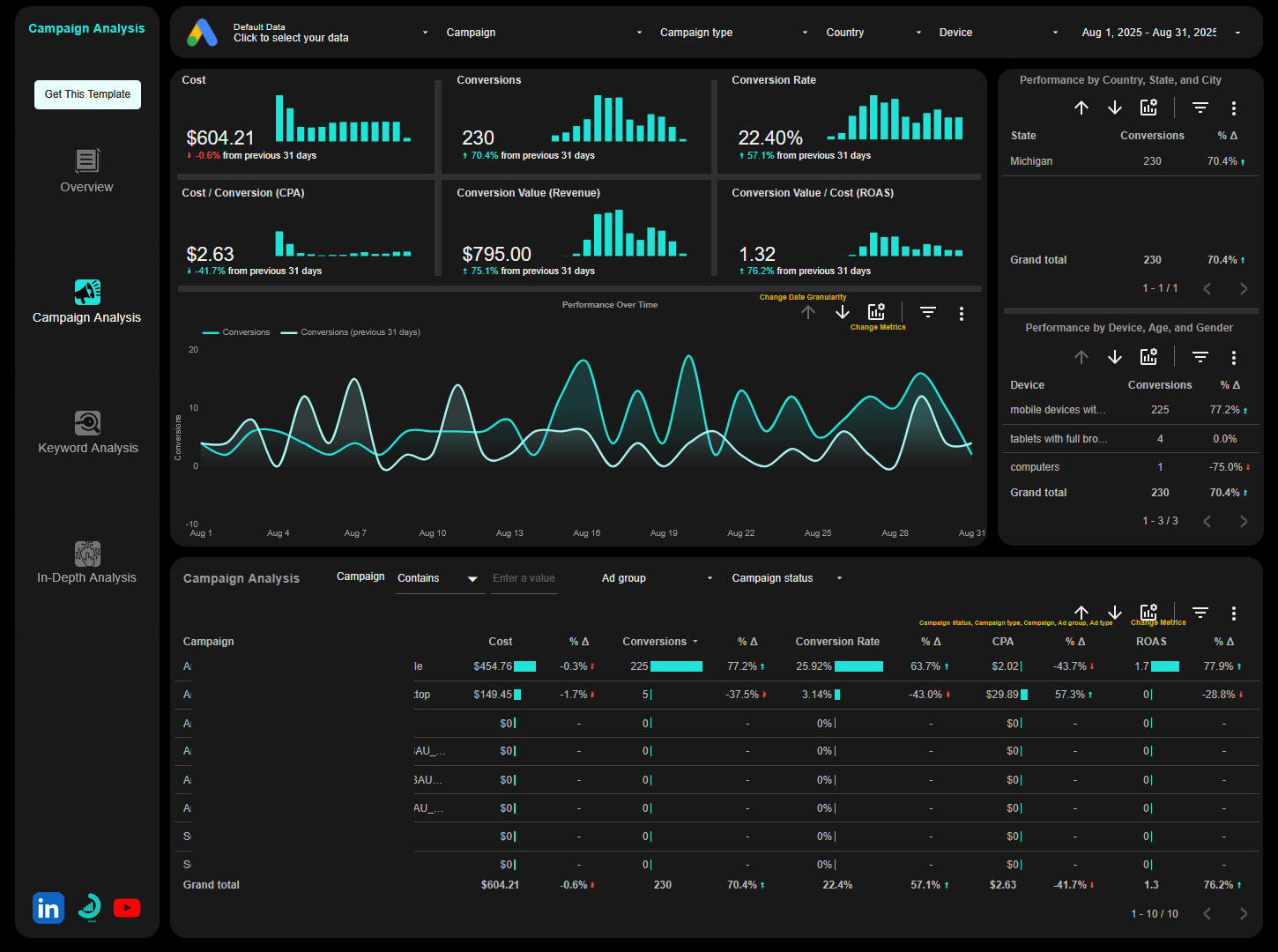The height and width of the screenshot is (952, 1278).
Task: Click inside the Enter a value filter field
Action: coord(524,578)
